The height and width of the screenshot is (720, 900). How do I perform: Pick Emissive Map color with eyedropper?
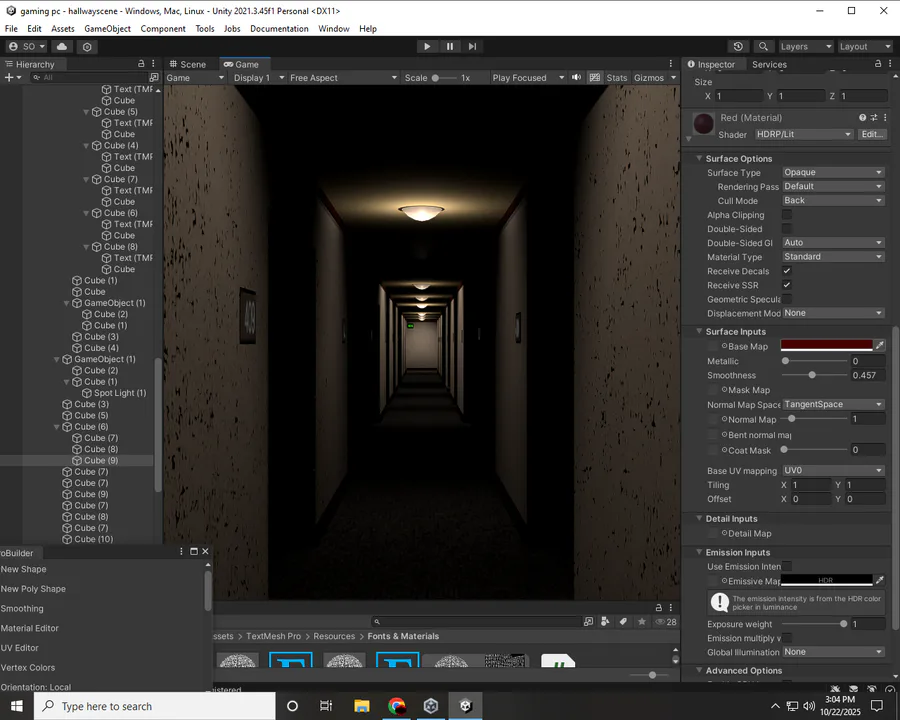coord(879,580)
